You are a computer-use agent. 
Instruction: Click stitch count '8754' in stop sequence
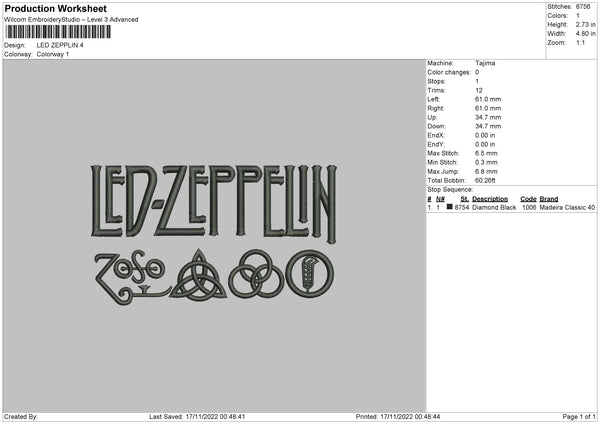[x=462, y=207]
